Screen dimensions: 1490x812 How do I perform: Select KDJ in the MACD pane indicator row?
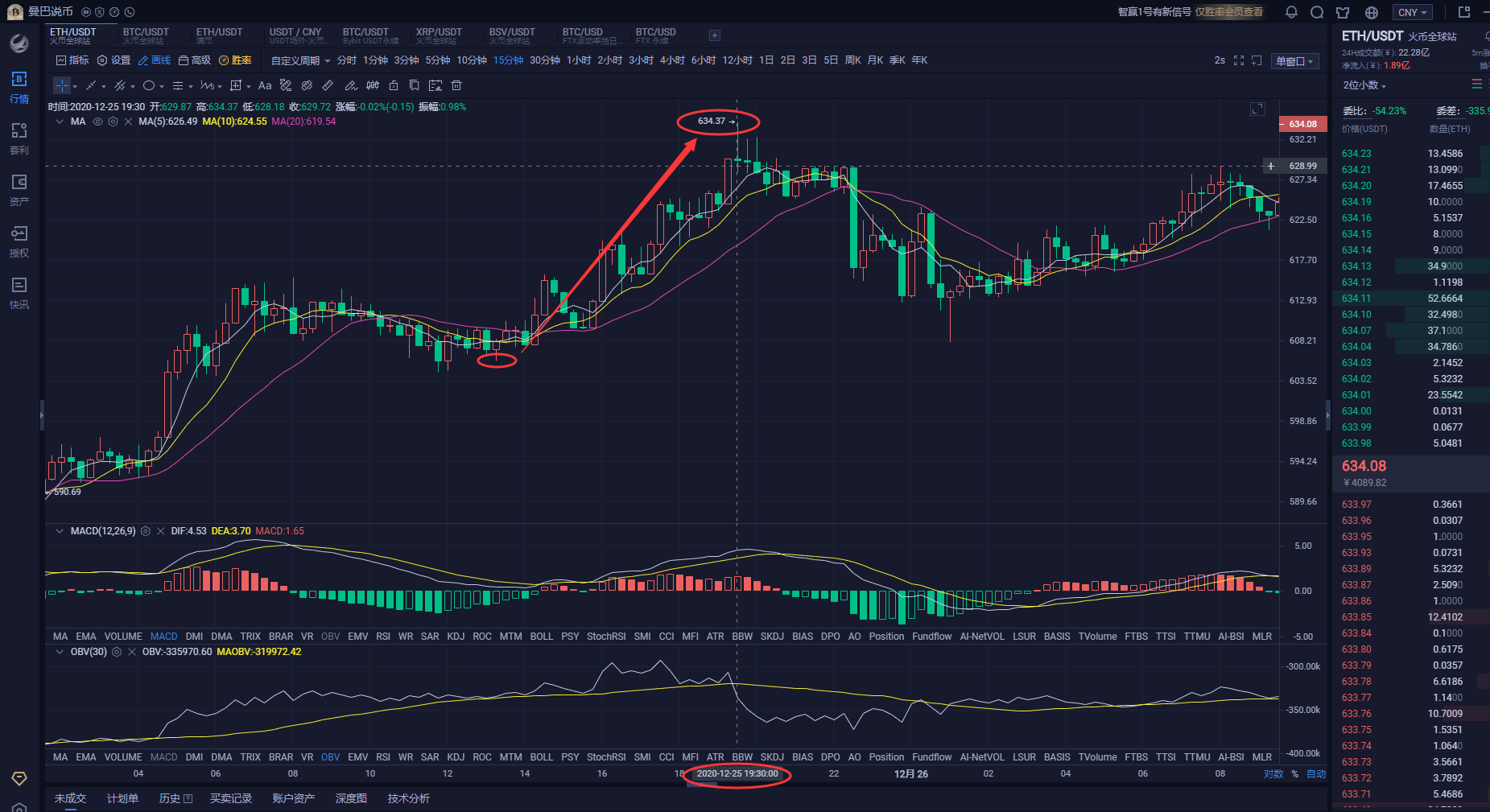point(456,637)
